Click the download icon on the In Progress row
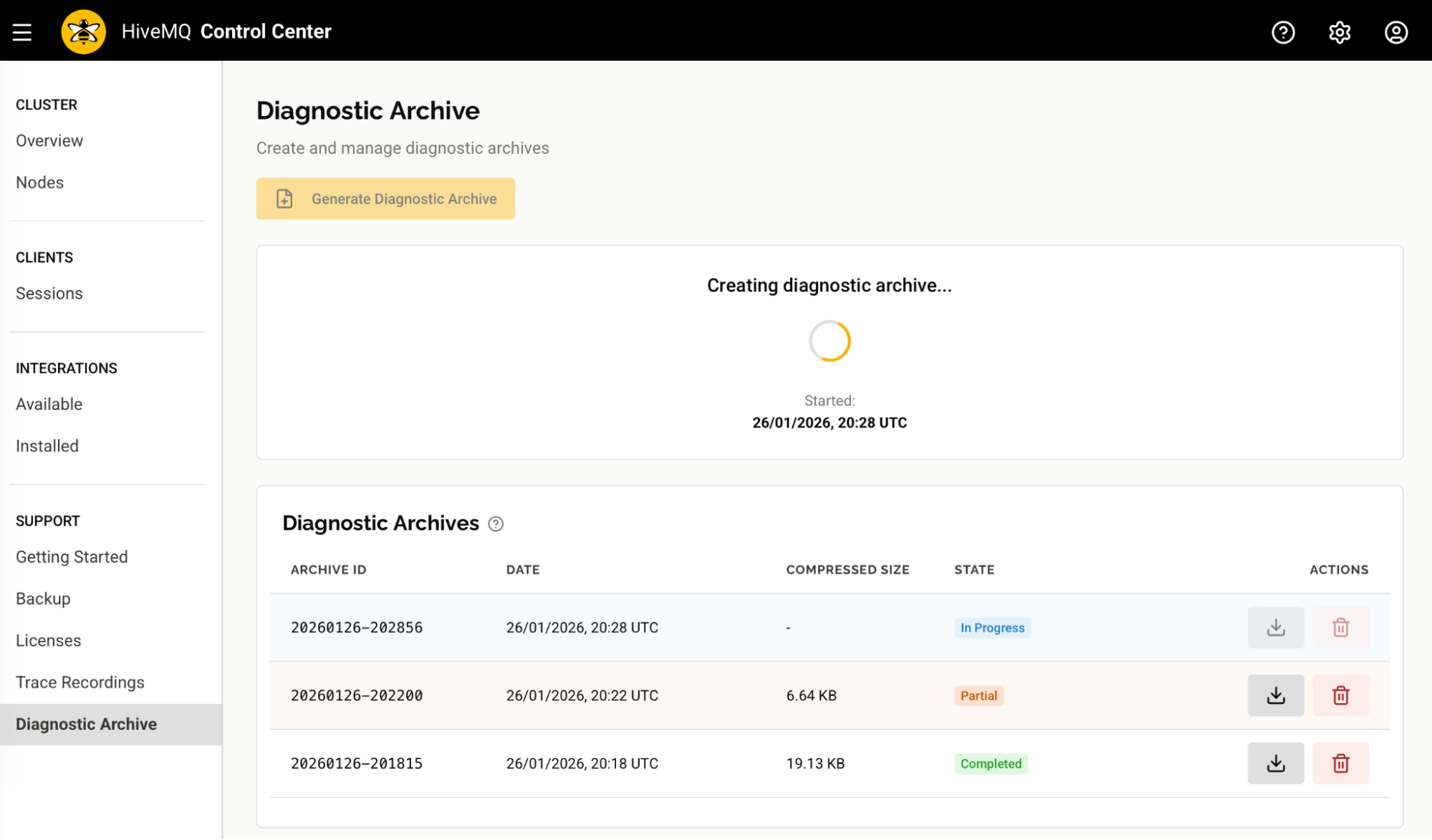The width and height of the screenshot is (1432, 840). tap(1276, 627)
